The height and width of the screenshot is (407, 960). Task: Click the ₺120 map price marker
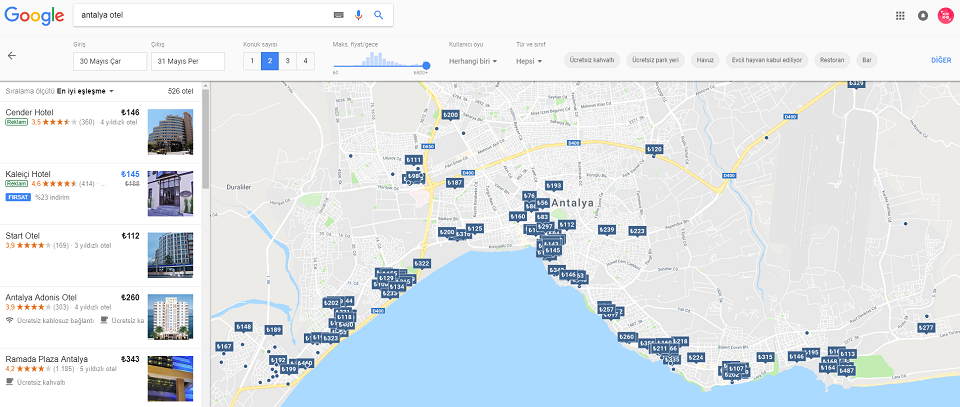tap(654, 149)
